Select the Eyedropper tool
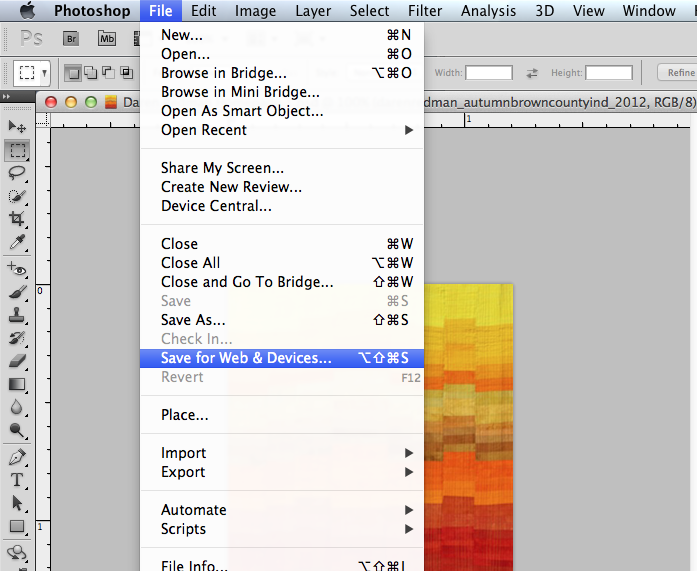The width and height of the screenshot is (697, 571). pos(17,243)
